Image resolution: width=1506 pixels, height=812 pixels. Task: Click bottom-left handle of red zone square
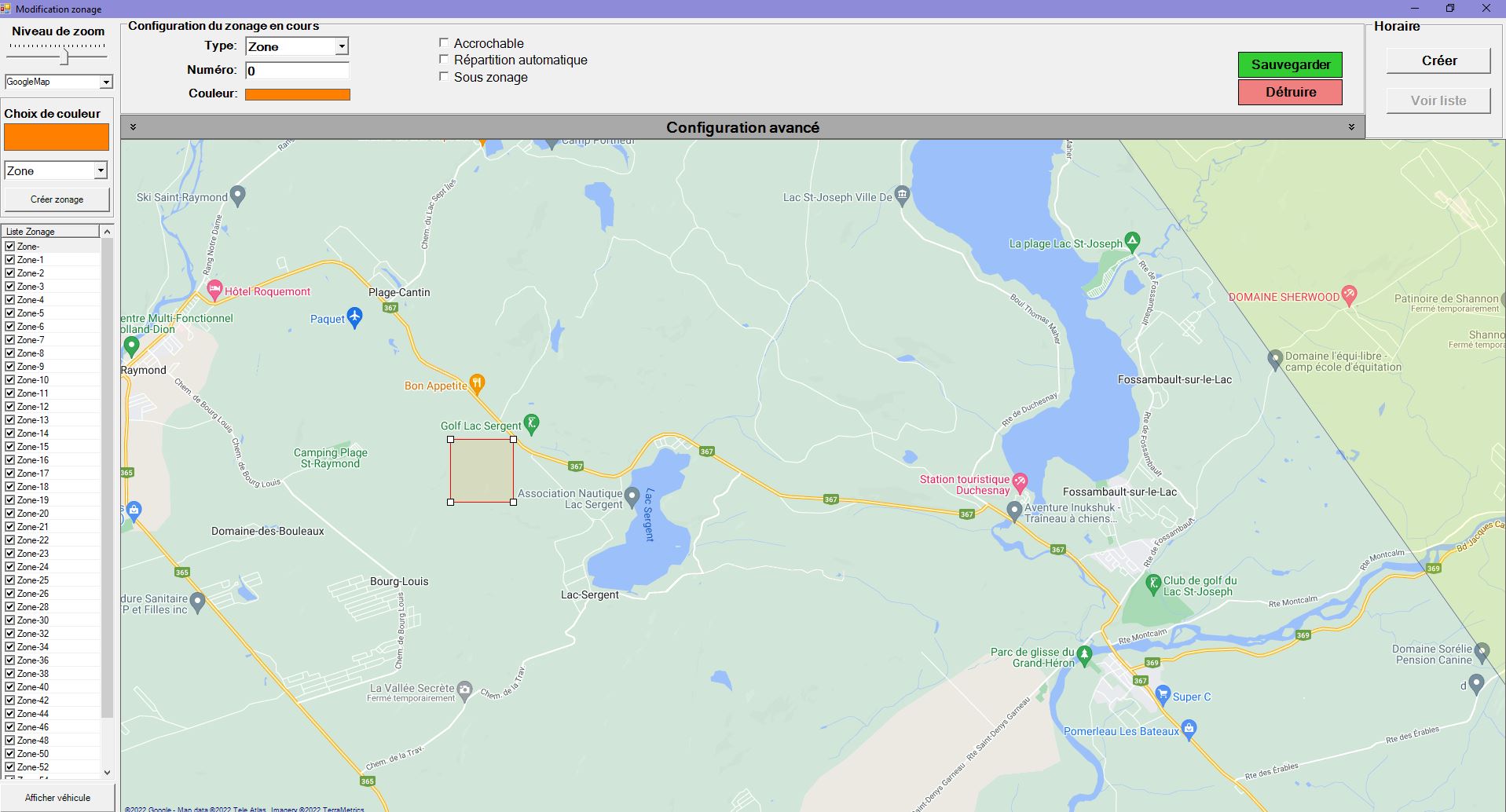[451, 502]
